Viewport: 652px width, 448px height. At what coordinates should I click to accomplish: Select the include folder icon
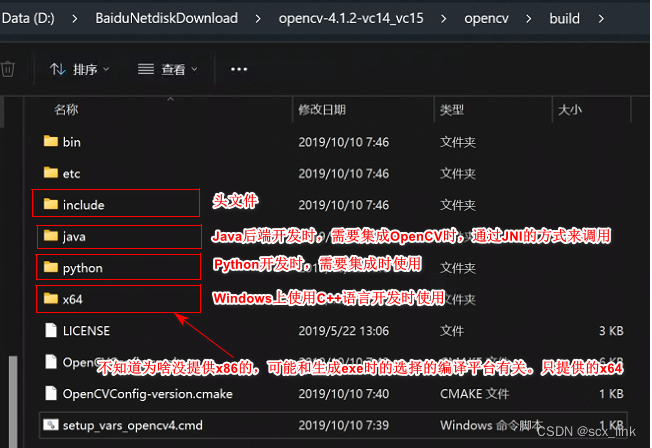pos(51,204)
